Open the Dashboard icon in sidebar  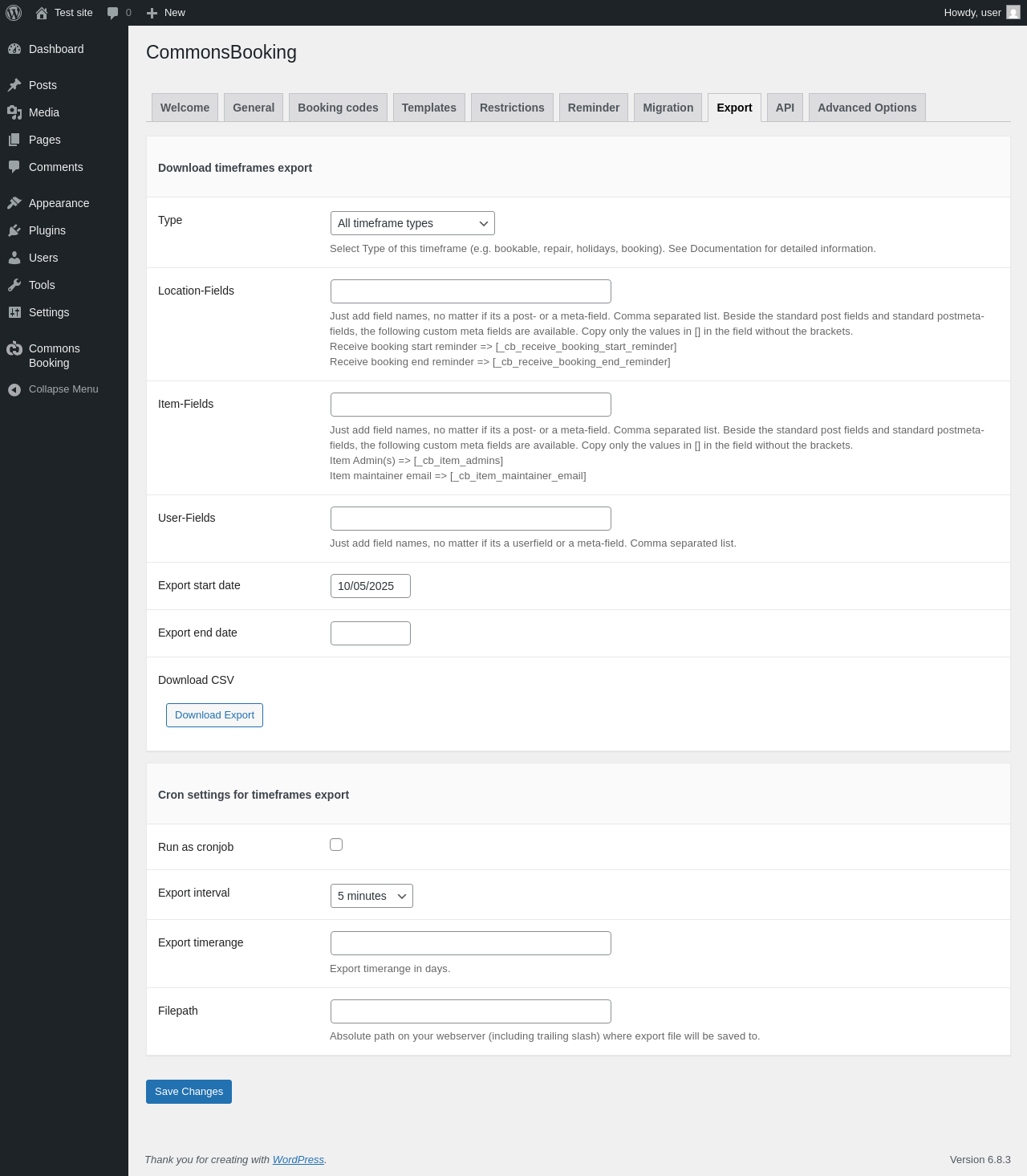(14, 49)
